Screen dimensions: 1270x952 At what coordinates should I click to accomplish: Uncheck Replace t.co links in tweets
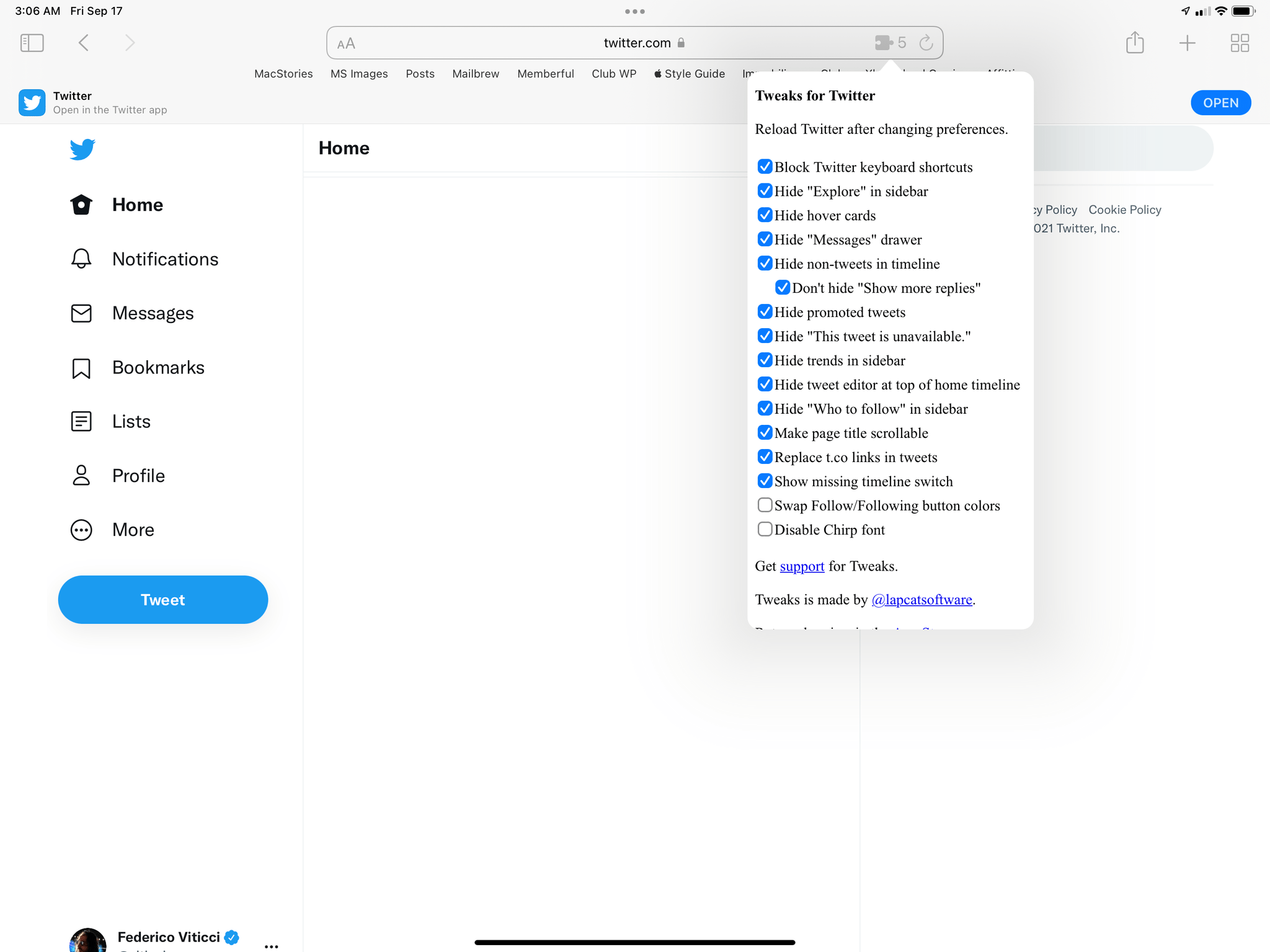pyautogui.click(x=765, y=457)
